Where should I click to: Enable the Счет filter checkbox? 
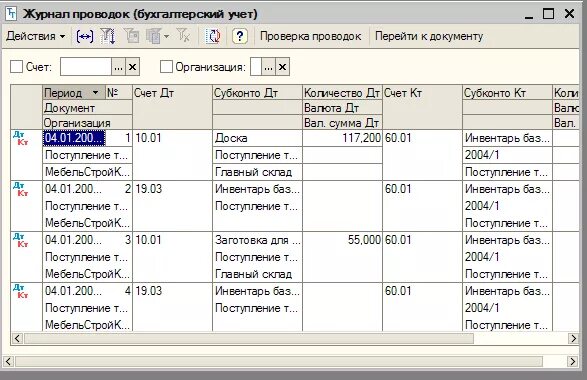point(16,67)
